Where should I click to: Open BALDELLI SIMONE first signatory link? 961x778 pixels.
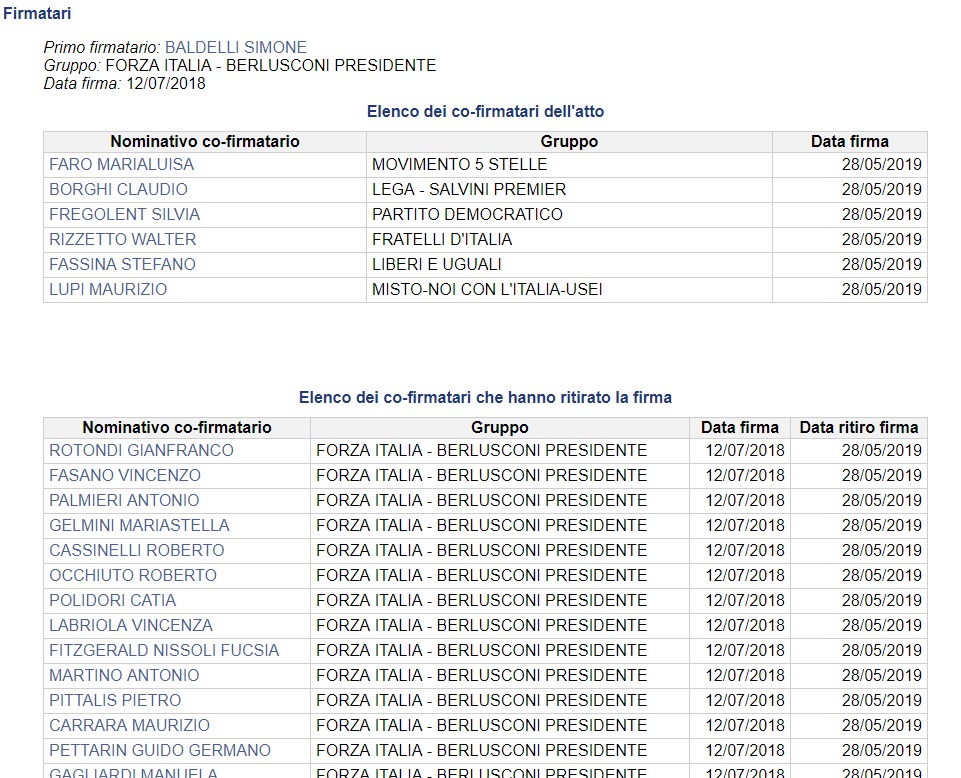click(236, 47)
